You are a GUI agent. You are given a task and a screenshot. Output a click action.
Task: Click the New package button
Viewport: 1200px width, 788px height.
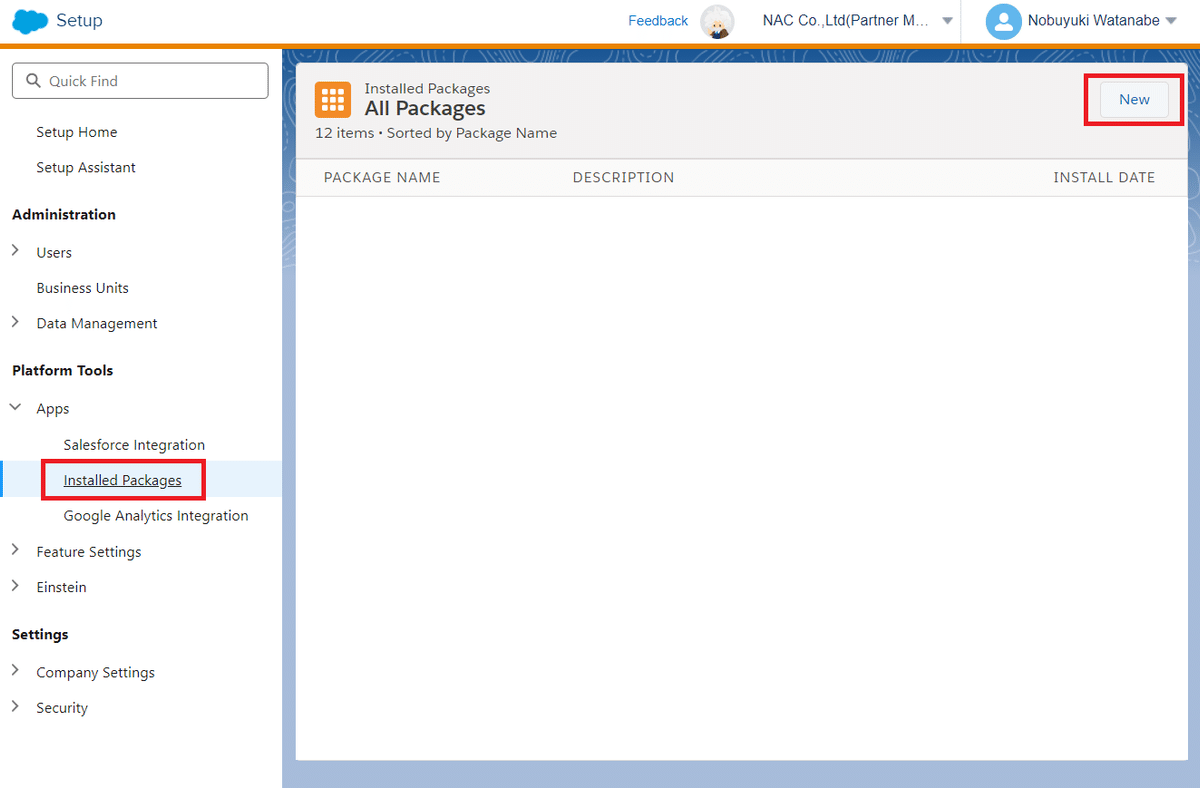(x=1134, y=99)
